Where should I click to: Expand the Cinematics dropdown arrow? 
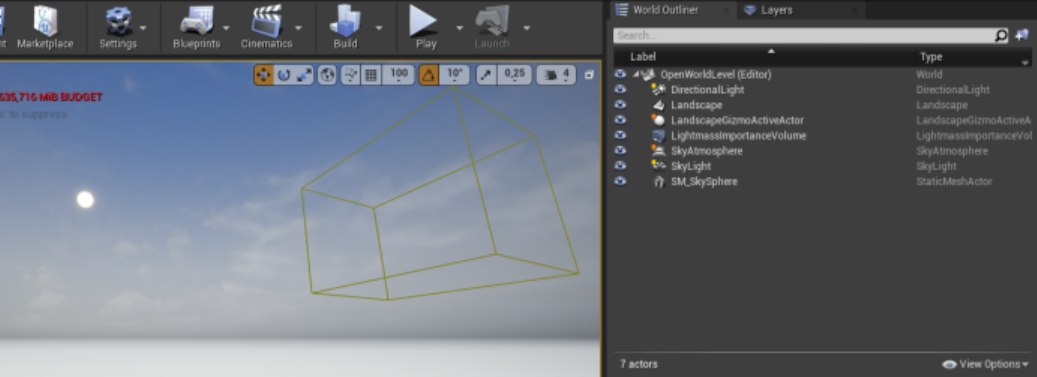pos(298,28)
